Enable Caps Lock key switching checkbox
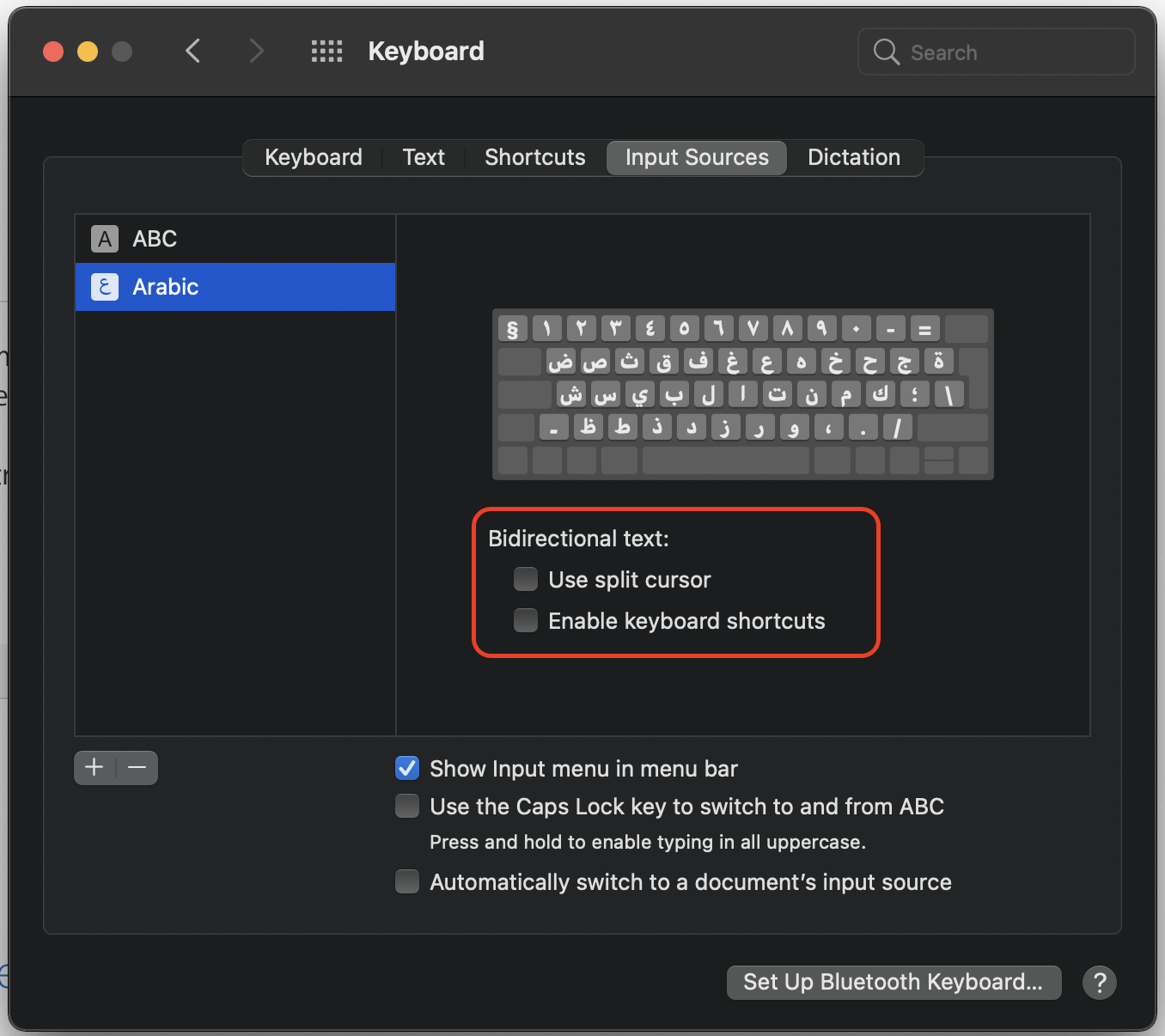Viewport: 1165px width, 1036px height. [407, 806]
